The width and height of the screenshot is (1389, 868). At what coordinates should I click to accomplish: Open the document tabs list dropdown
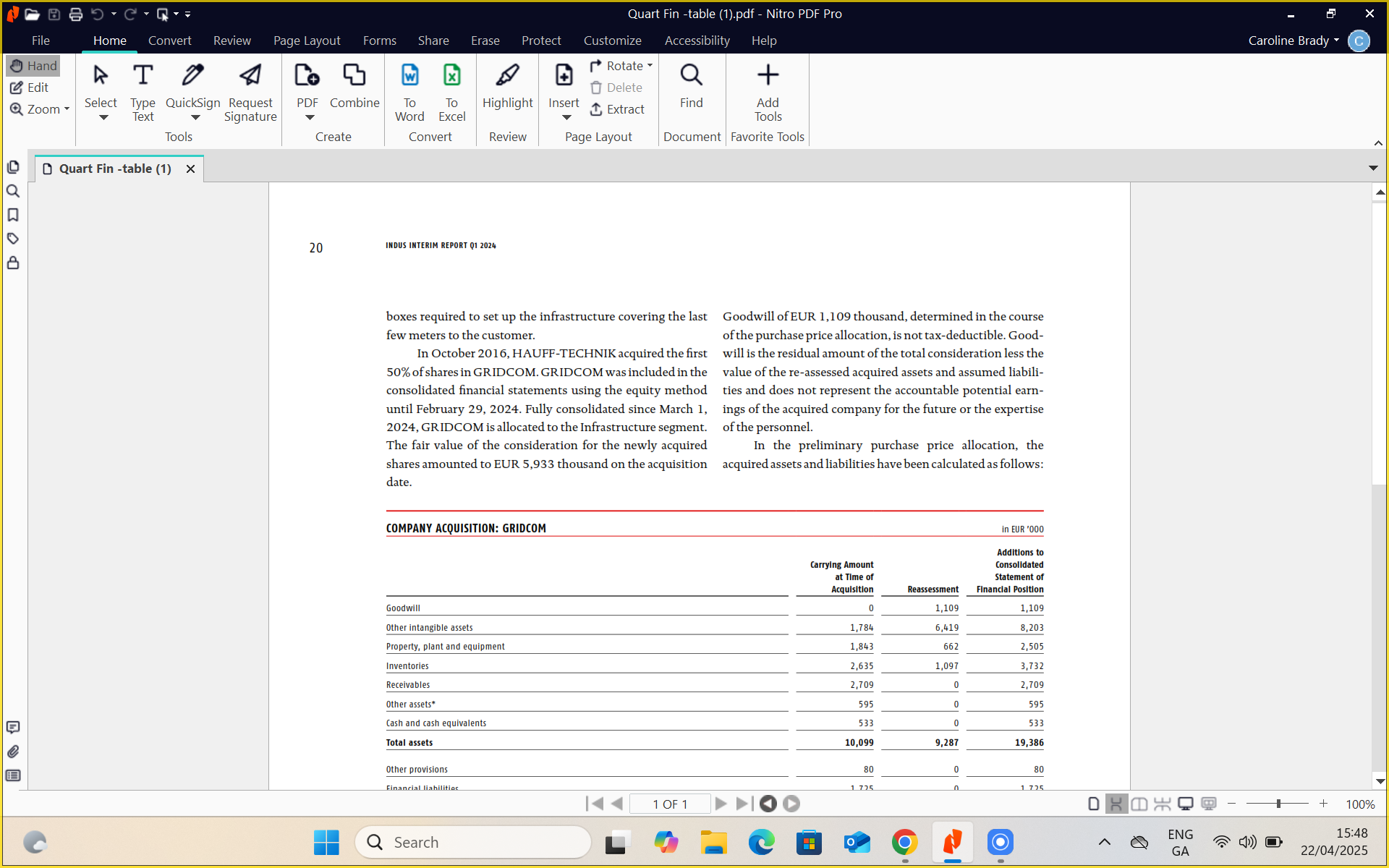click(1373, 168)
